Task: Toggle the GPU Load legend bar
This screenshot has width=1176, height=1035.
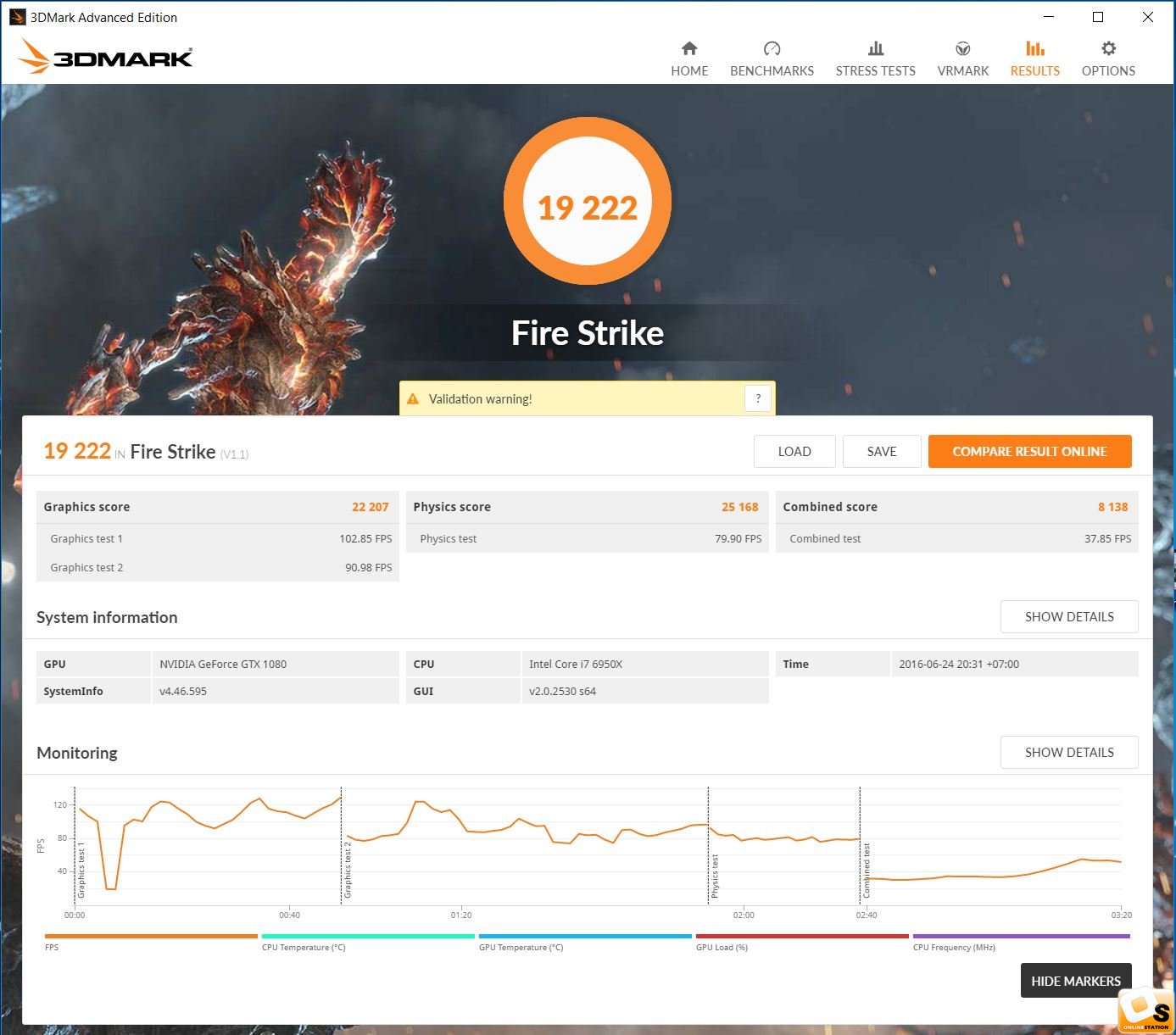Action: (x=802, y=937)
